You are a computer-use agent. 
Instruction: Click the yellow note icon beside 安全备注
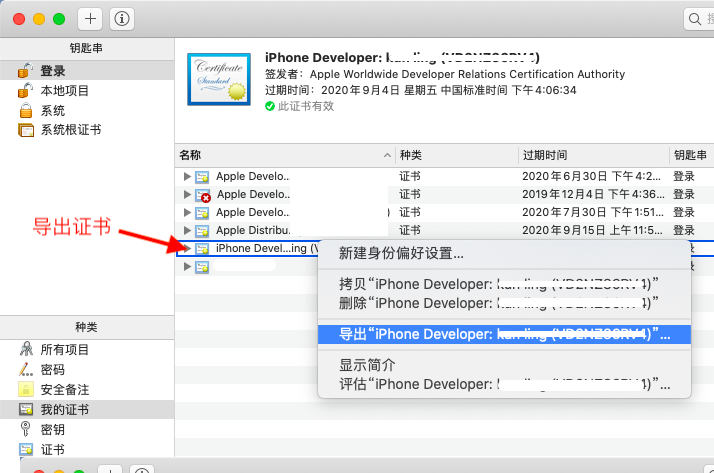point(26,389)
